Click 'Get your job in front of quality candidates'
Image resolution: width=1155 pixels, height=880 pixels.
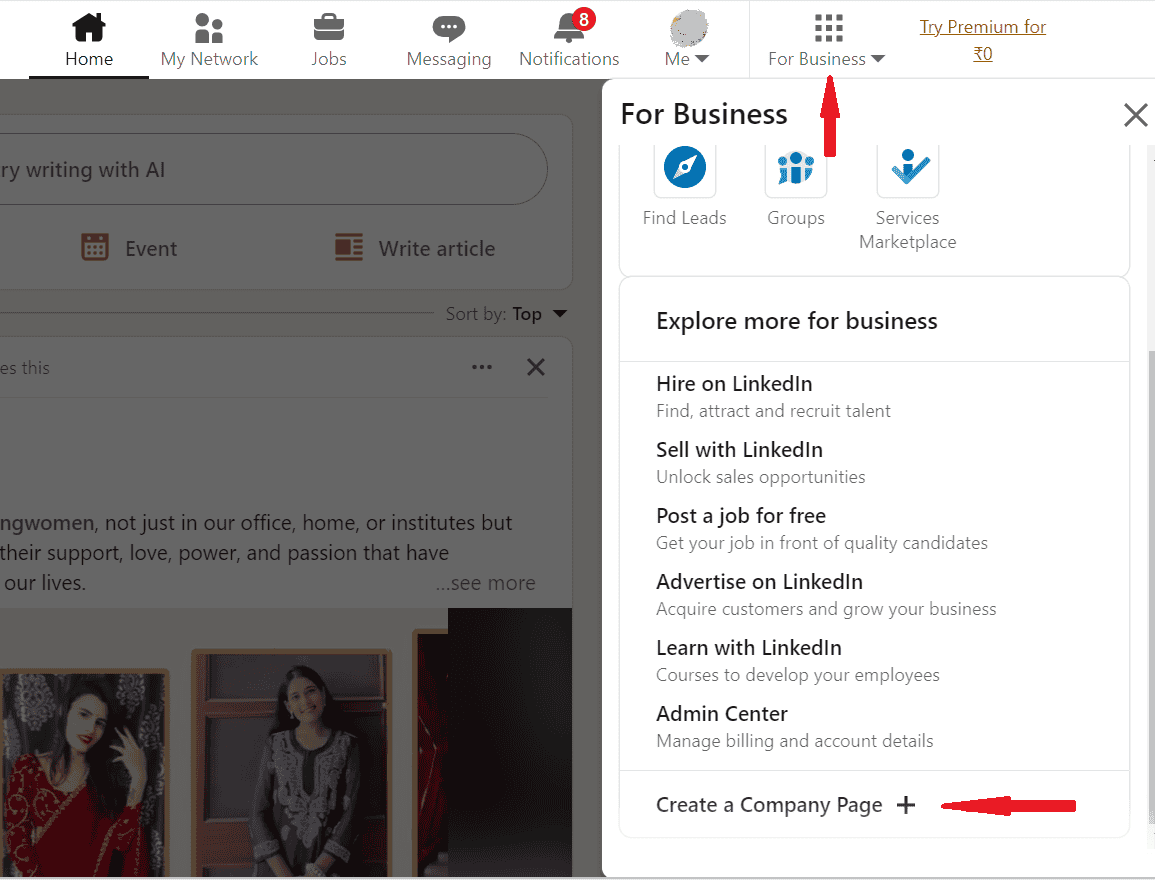tap(822, 543)
